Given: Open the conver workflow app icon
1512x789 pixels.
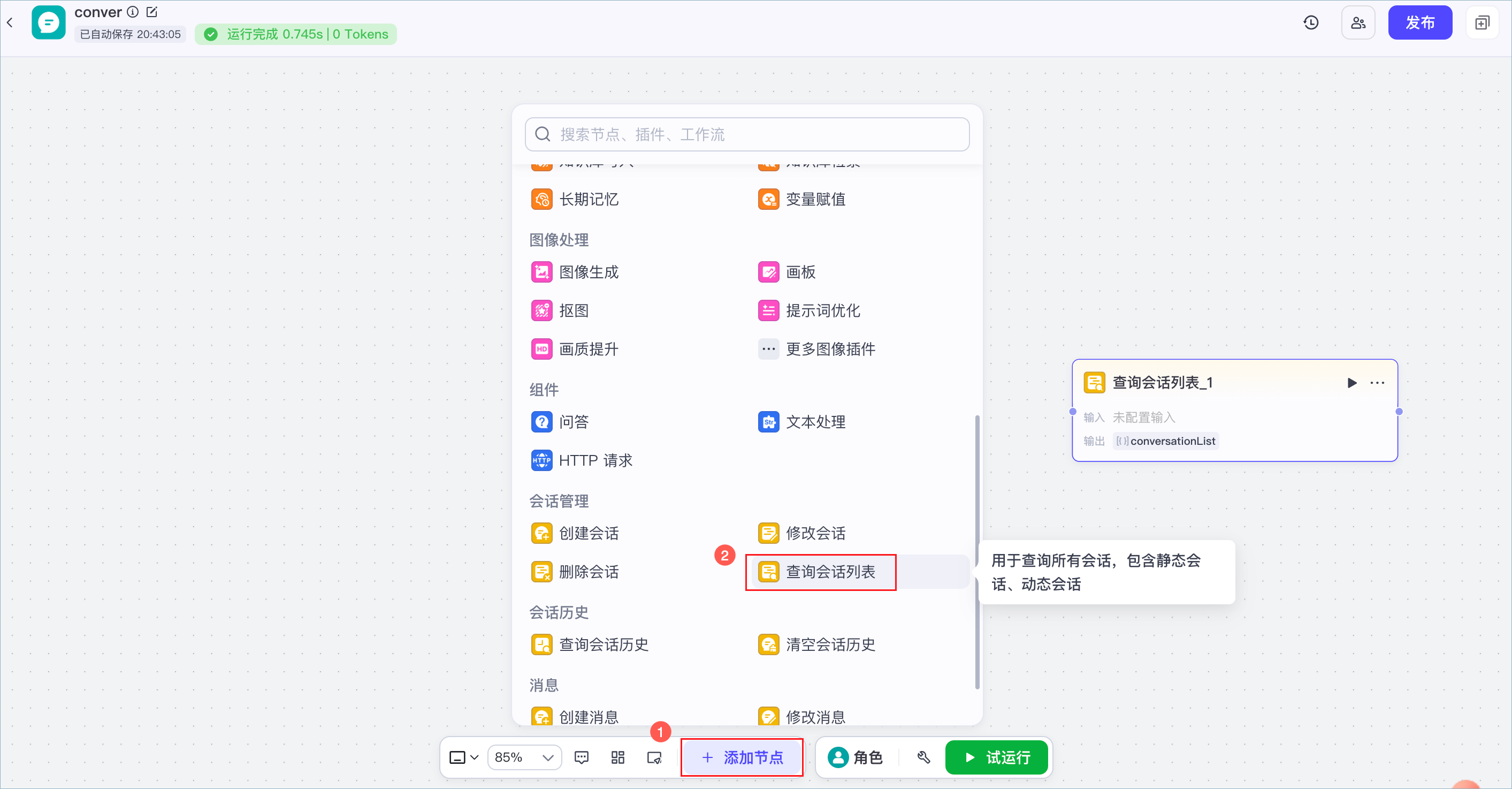Looking at the screenshot, I should pos(48,22).
